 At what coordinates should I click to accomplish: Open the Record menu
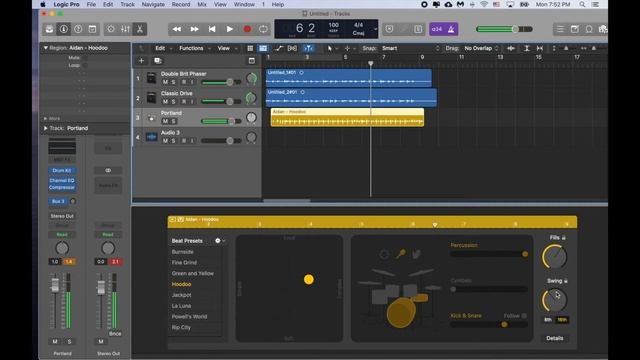tap(181, 4)
